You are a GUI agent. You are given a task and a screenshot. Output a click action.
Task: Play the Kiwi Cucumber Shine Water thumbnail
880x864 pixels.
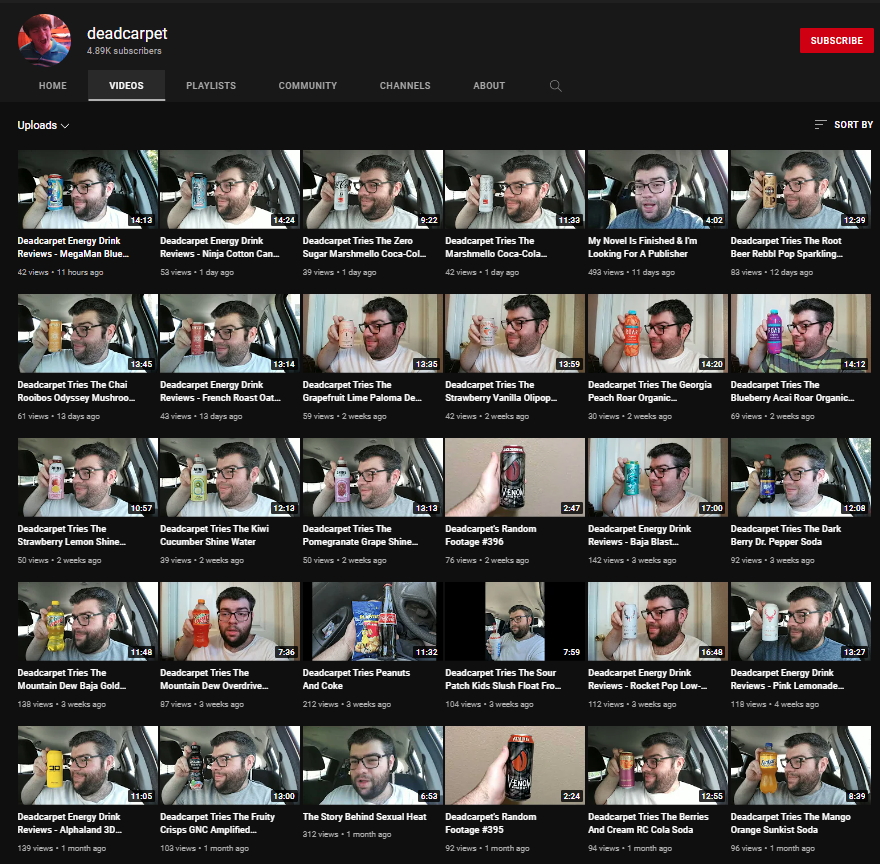pos(230,477)
